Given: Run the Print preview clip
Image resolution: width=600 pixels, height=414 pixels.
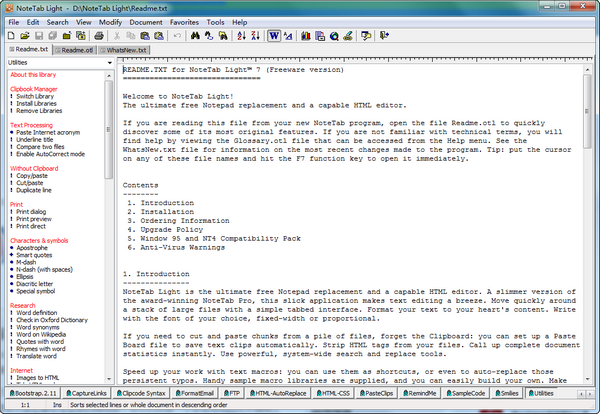Looking at the screenshot, I should pyautogui.click(x=34, y=219).
